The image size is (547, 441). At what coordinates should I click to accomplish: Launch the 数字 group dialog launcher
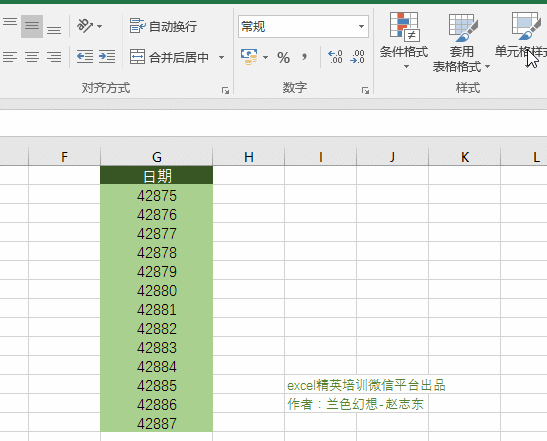point(365,91)
